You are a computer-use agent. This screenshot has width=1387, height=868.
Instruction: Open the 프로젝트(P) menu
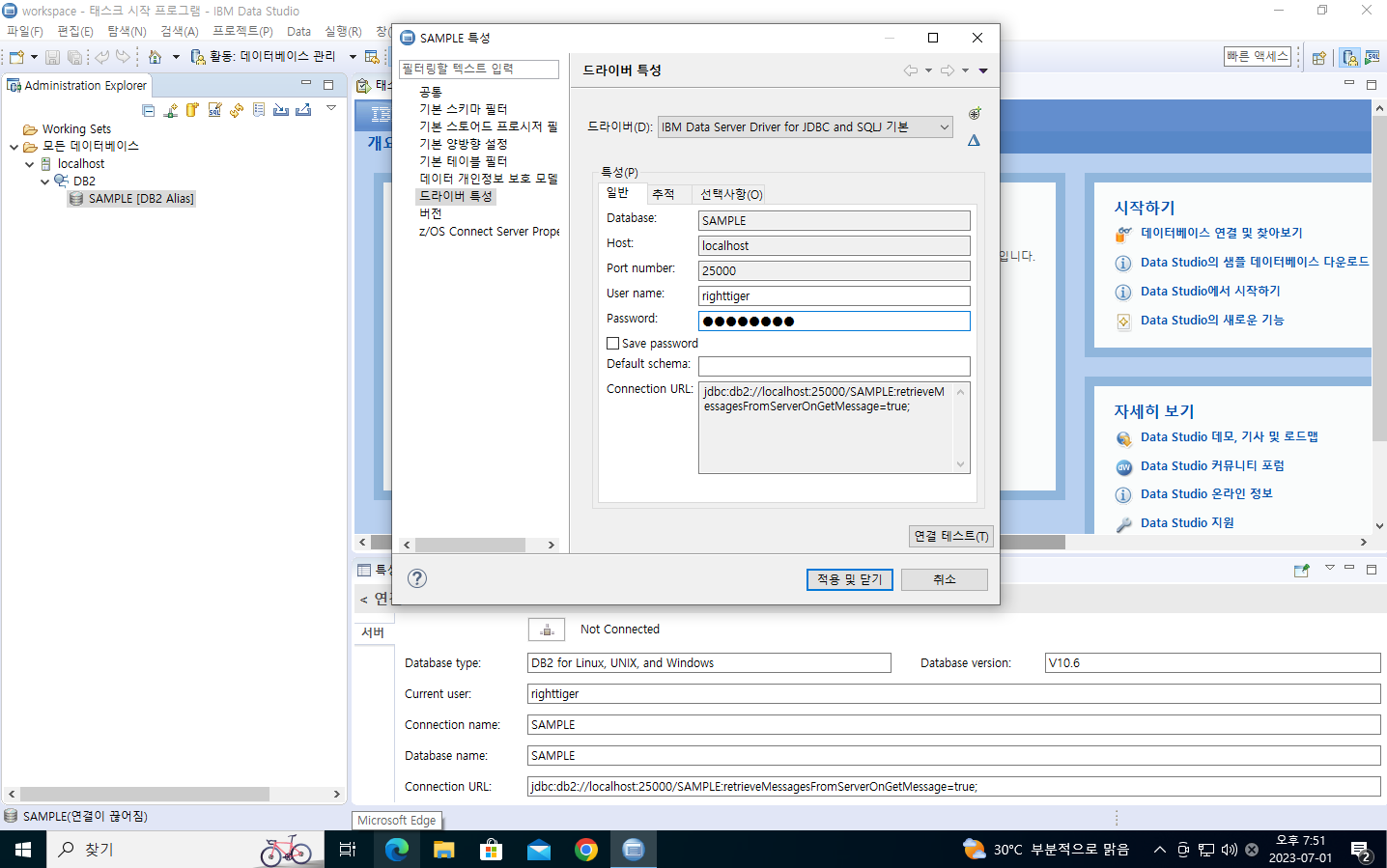coord(242,32)
